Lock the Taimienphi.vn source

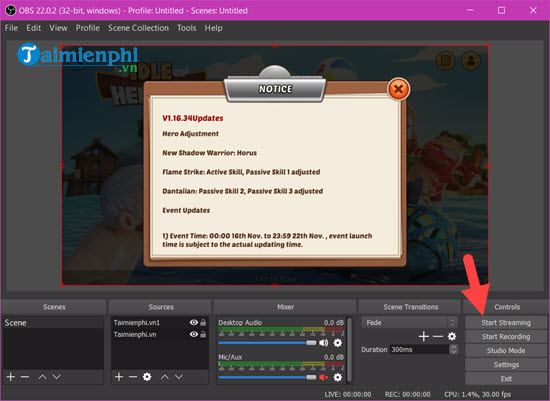tap(203, 334)
